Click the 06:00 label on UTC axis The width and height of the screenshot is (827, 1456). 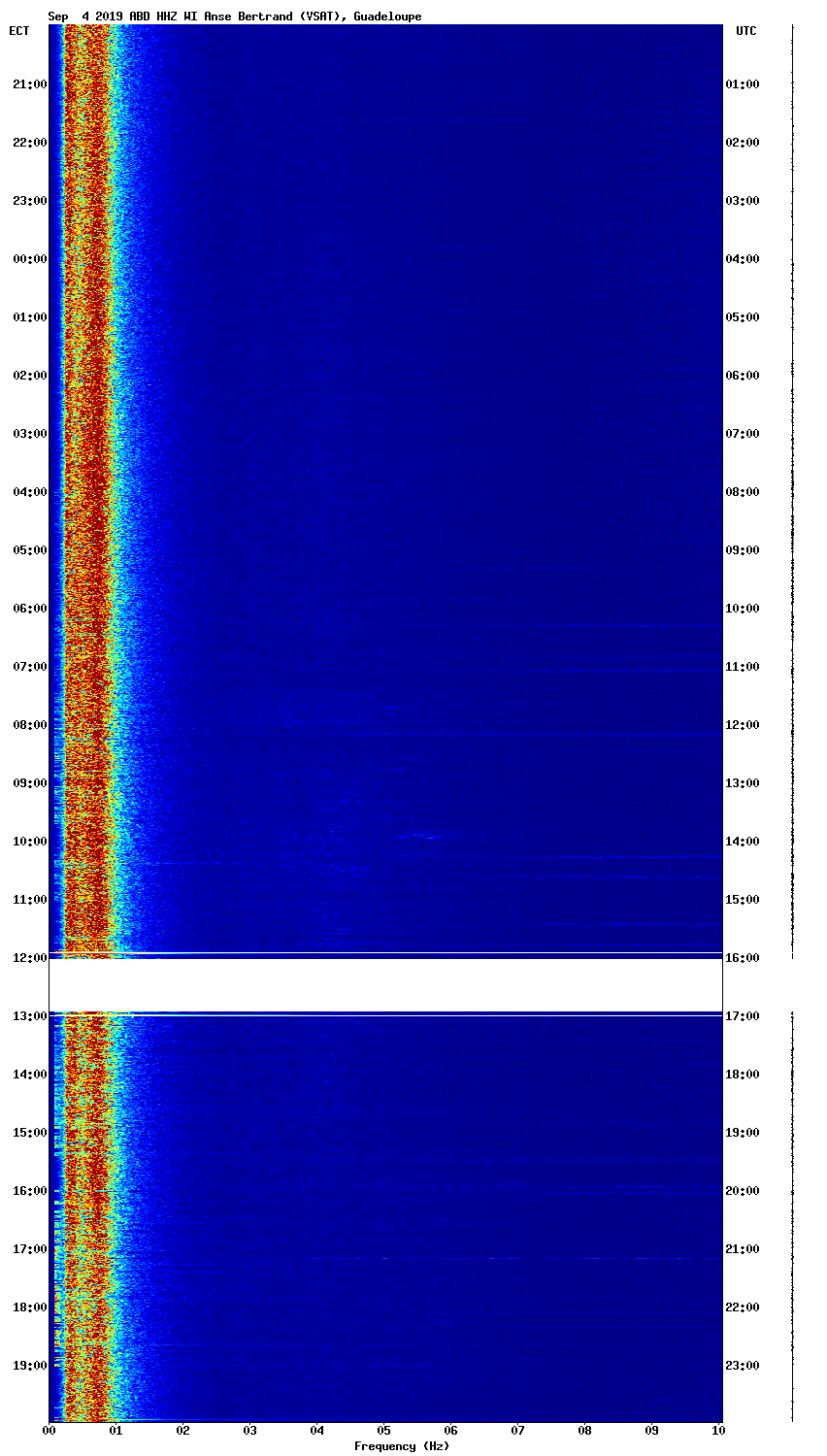(x=743, y=376)
